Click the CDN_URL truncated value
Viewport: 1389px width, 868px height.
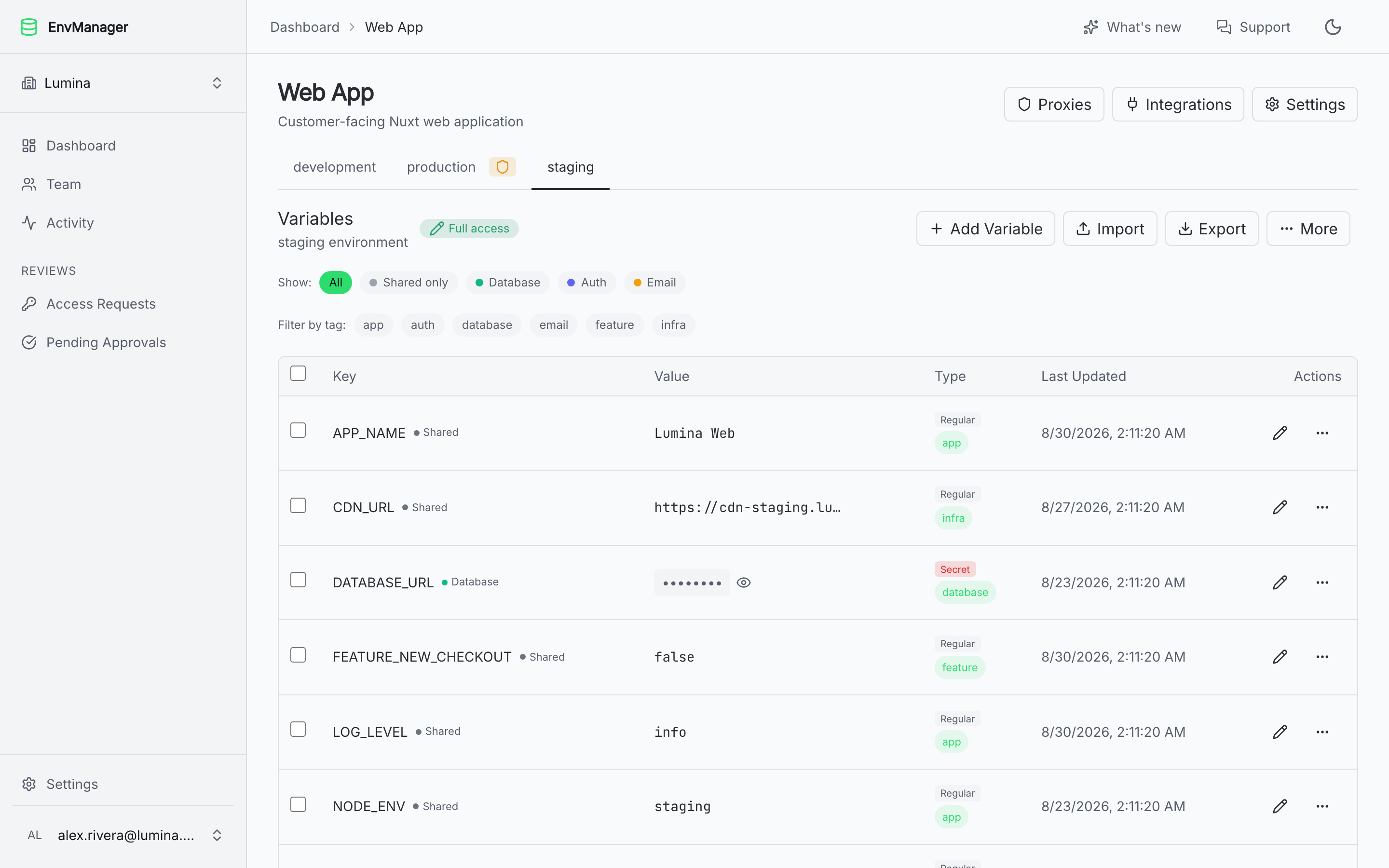click(747, 507)
